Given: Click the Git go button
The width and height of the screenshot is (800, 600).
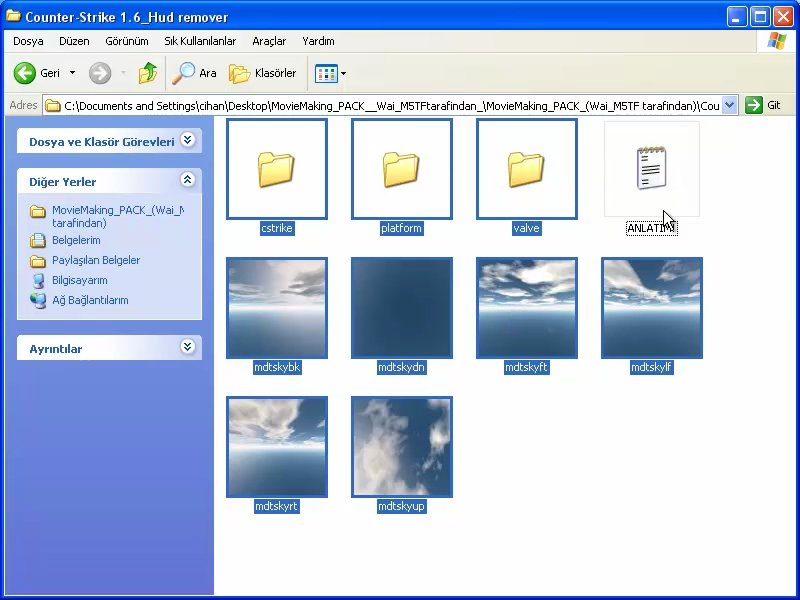Looking at the screenshot, I should coord(763,106).
